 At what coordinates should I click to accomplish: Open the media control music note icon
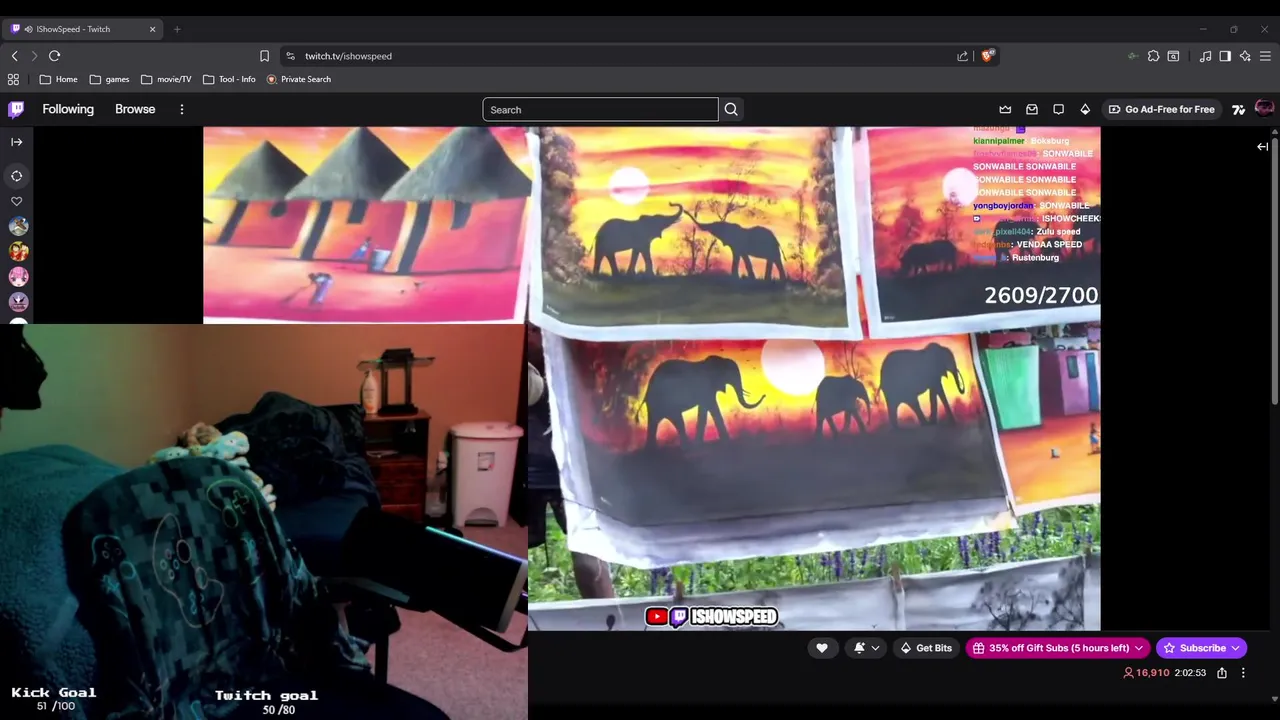1205,56
